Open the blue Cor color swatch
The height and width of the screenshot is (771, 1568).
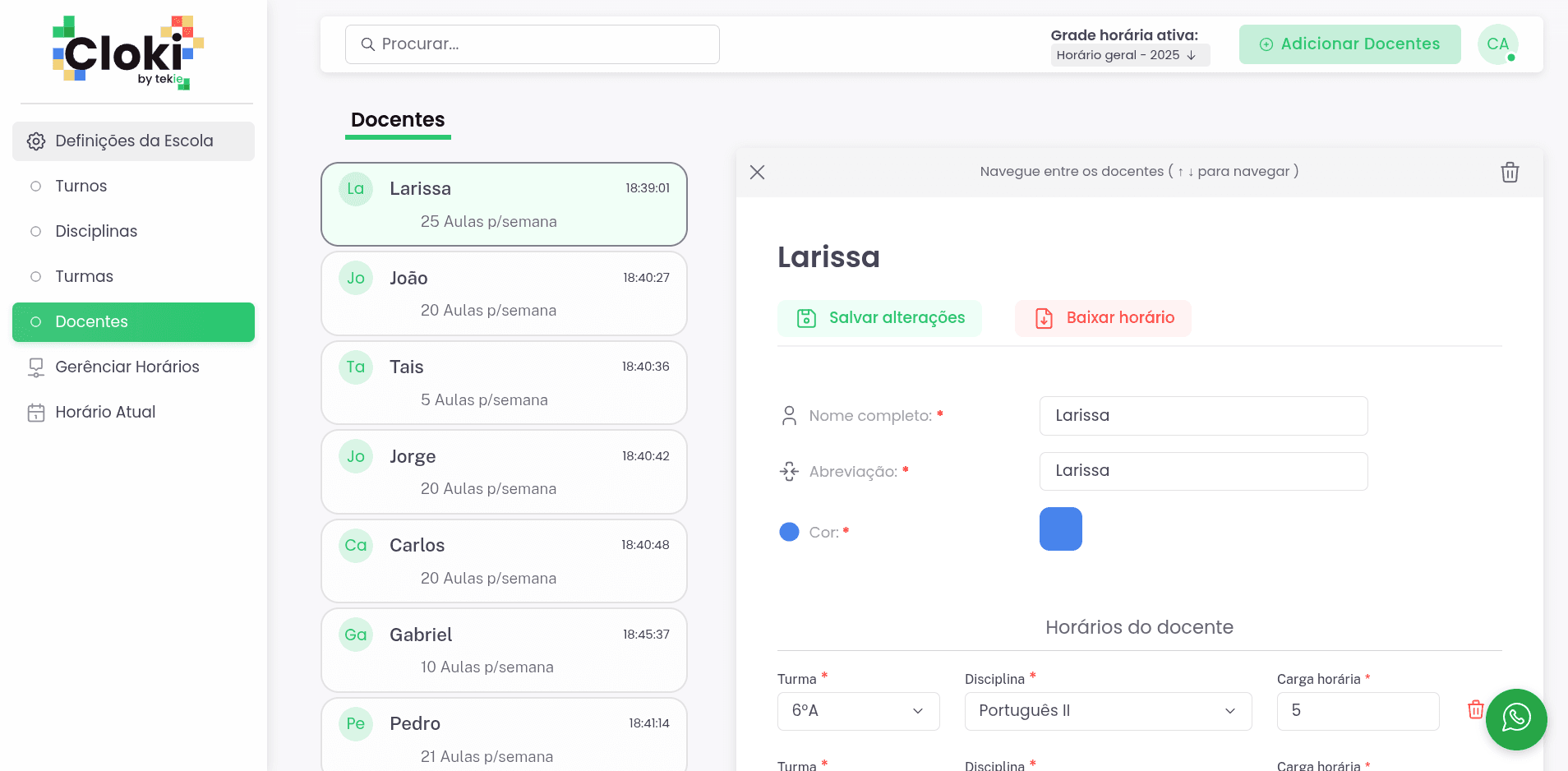click(1060, 529)
